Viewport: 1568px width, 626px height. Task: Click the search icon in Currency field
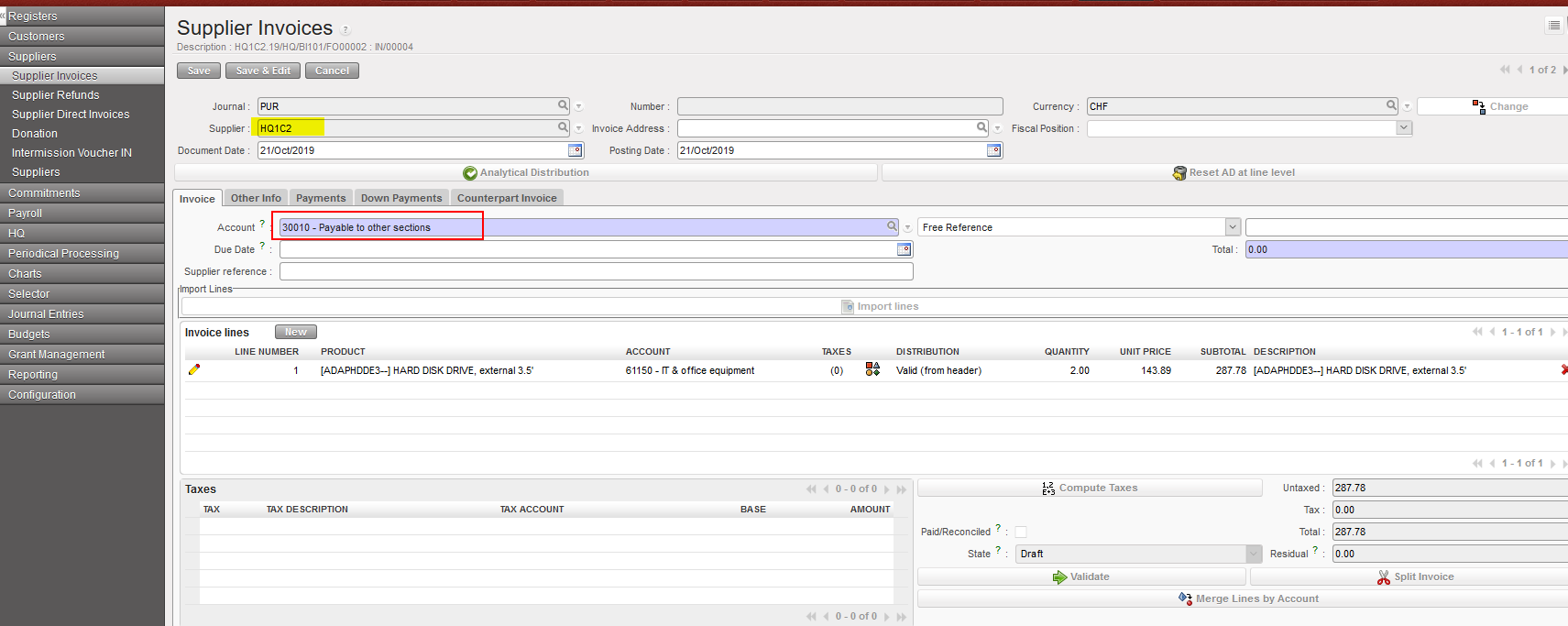click(1391, 105)
